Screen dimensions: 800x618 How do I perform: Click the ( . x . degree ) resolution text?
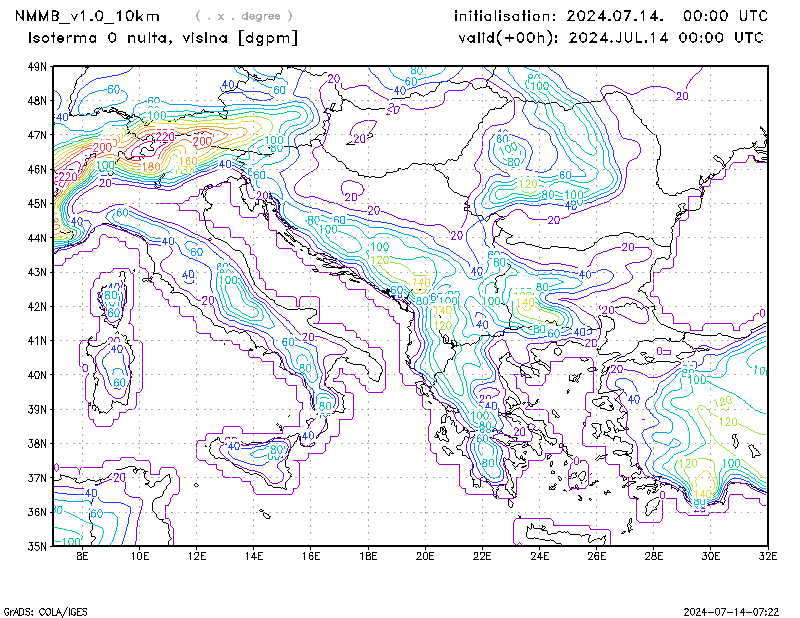[245, 16]
